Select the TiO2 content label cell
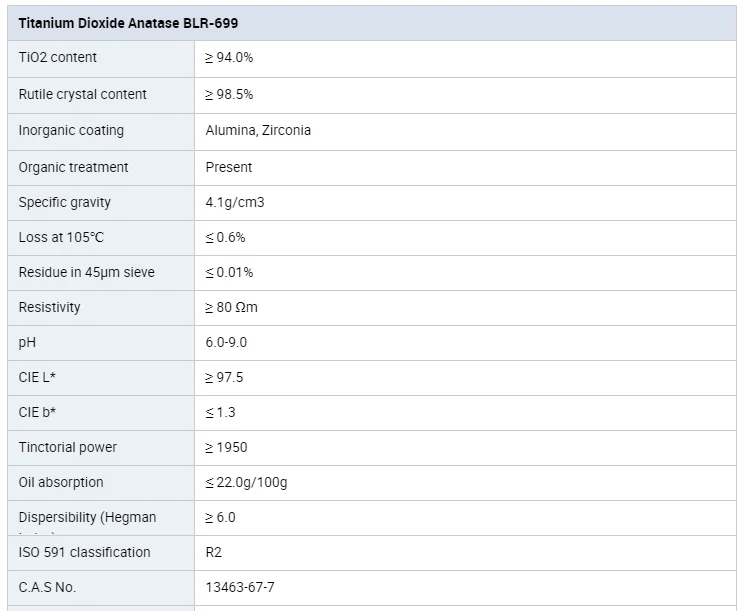The image size is (743, 611). pos(58,57)
